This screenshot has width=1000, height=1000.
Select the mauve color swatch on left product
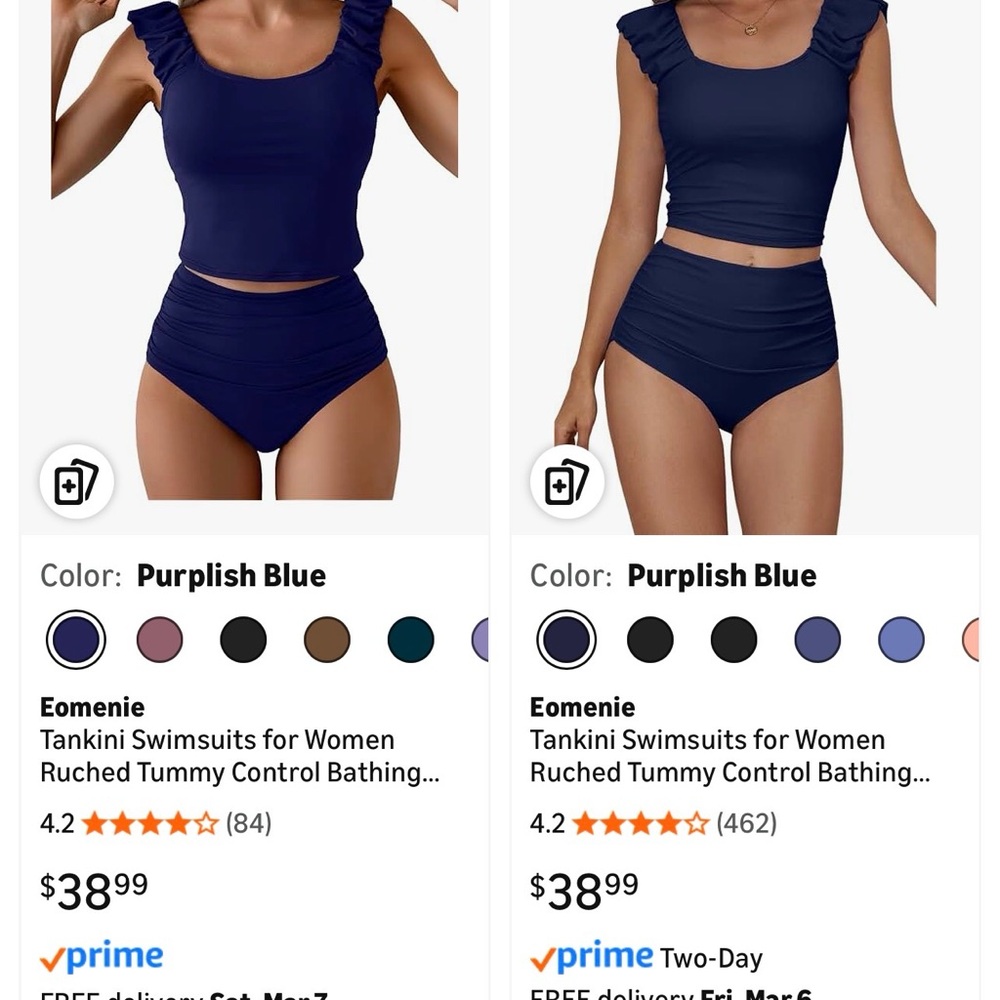(159, 638)
